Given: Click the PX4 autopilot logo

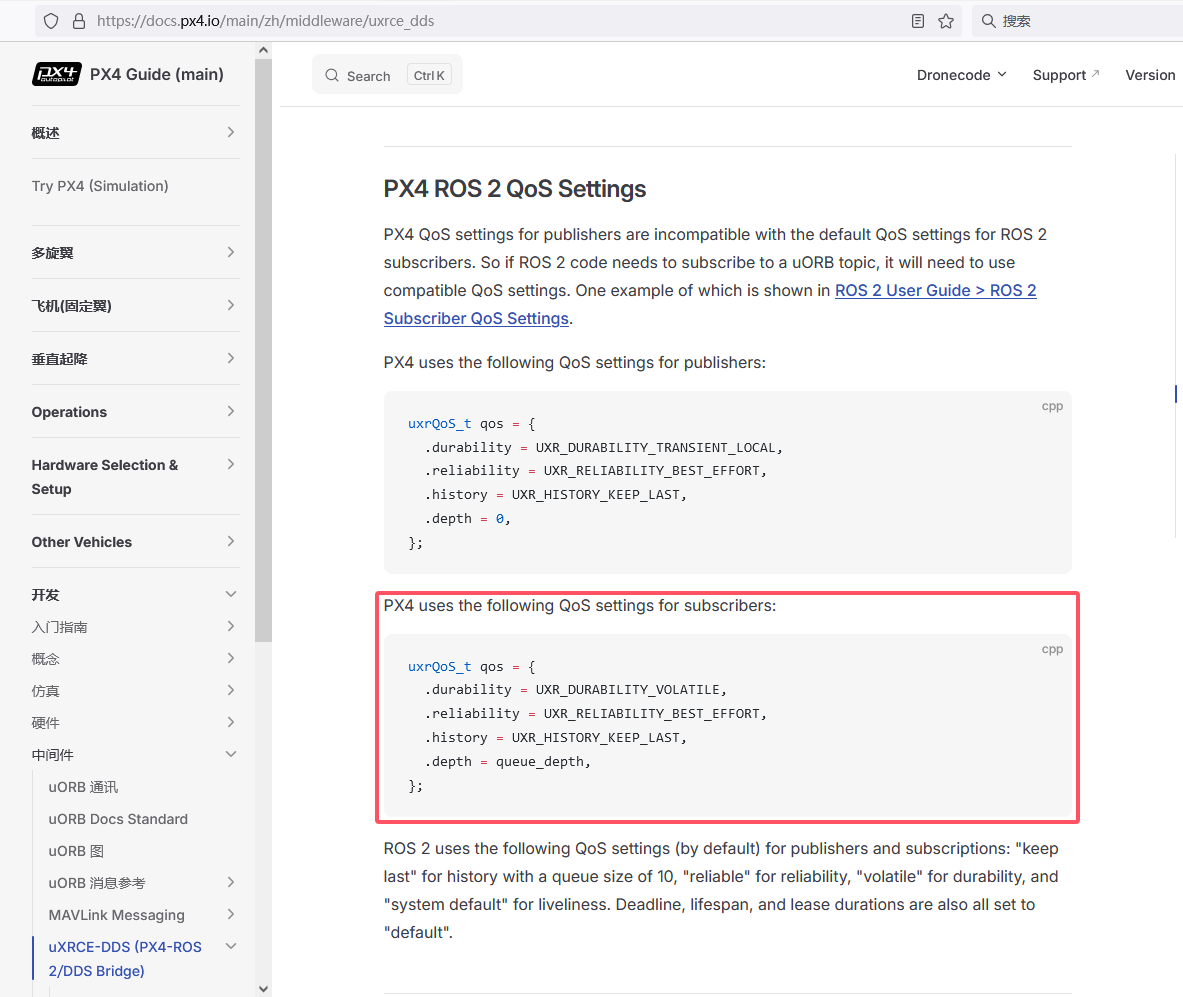Looking at the screenshot, I should point(57,74).
